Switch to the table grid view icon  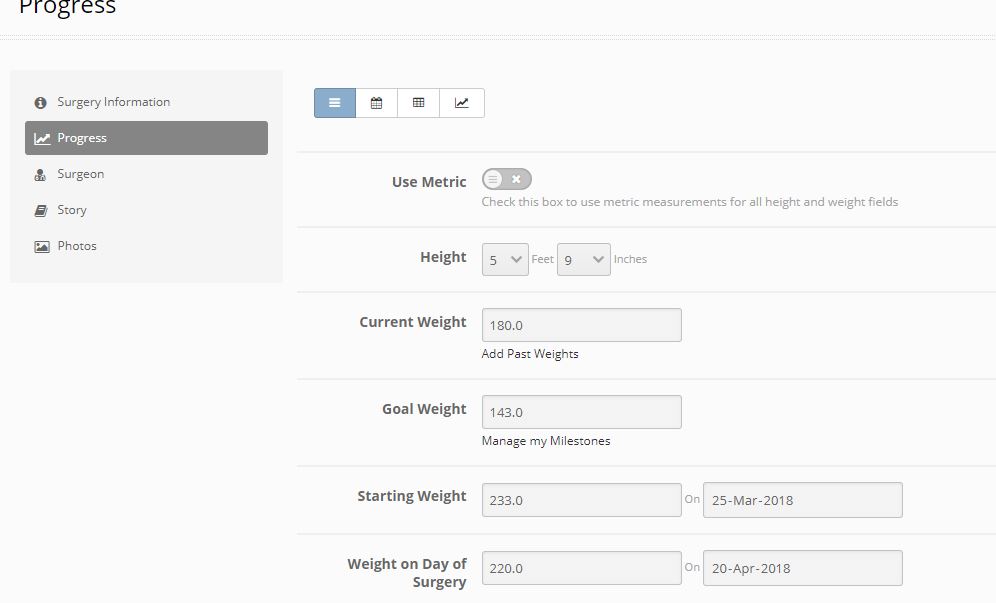coord(419,103)
